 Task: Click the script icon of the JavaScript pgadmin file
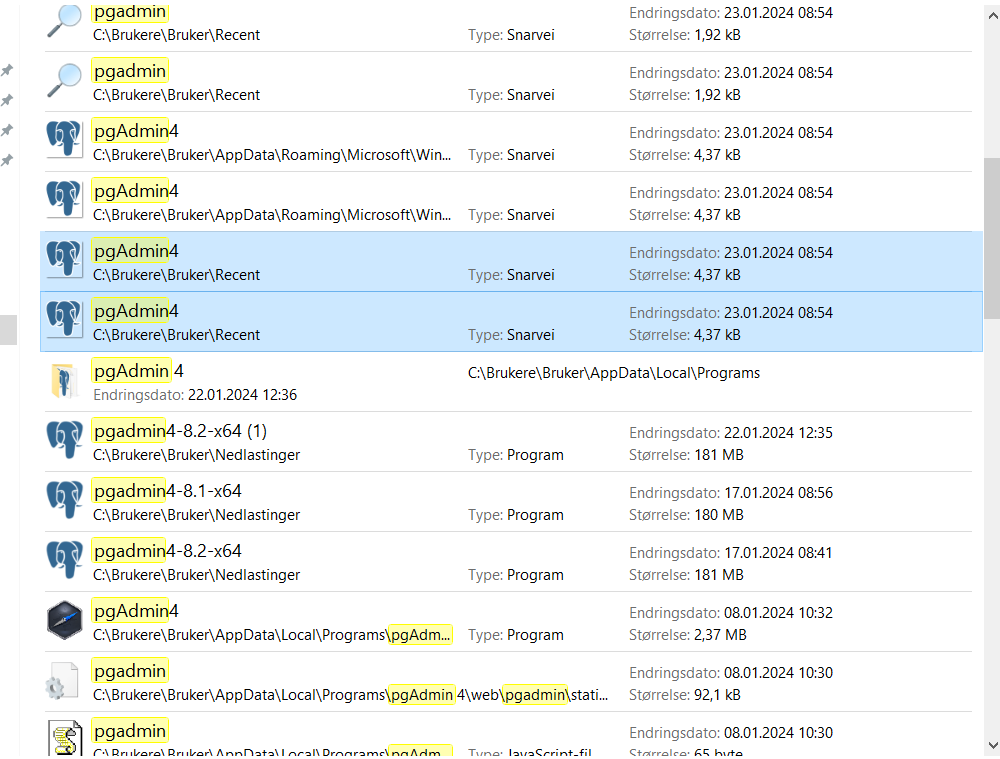(65, 739)
